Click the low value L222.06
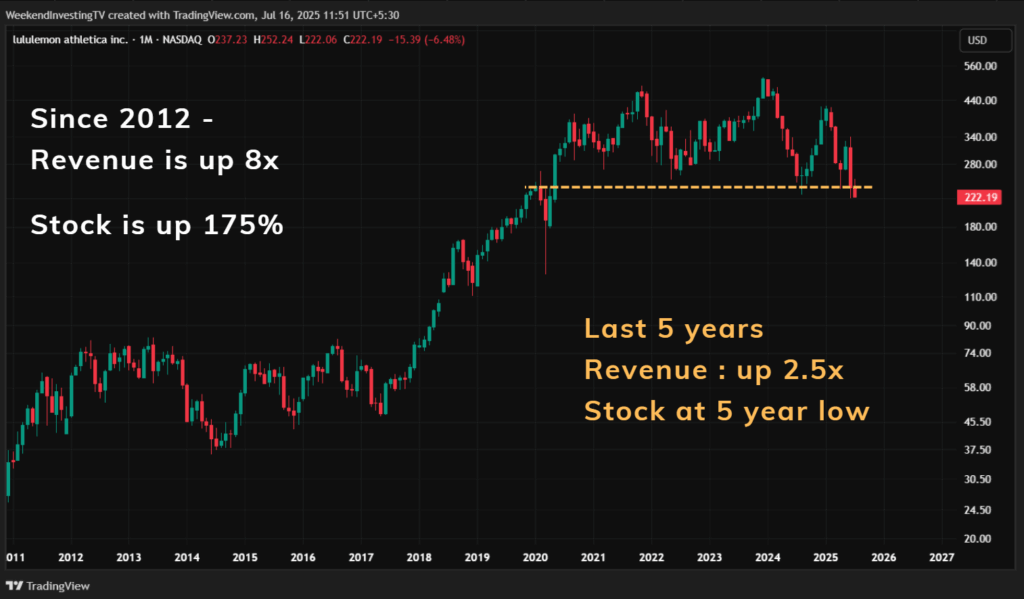This screenshot has width=1024, height=599. point(318,40)
